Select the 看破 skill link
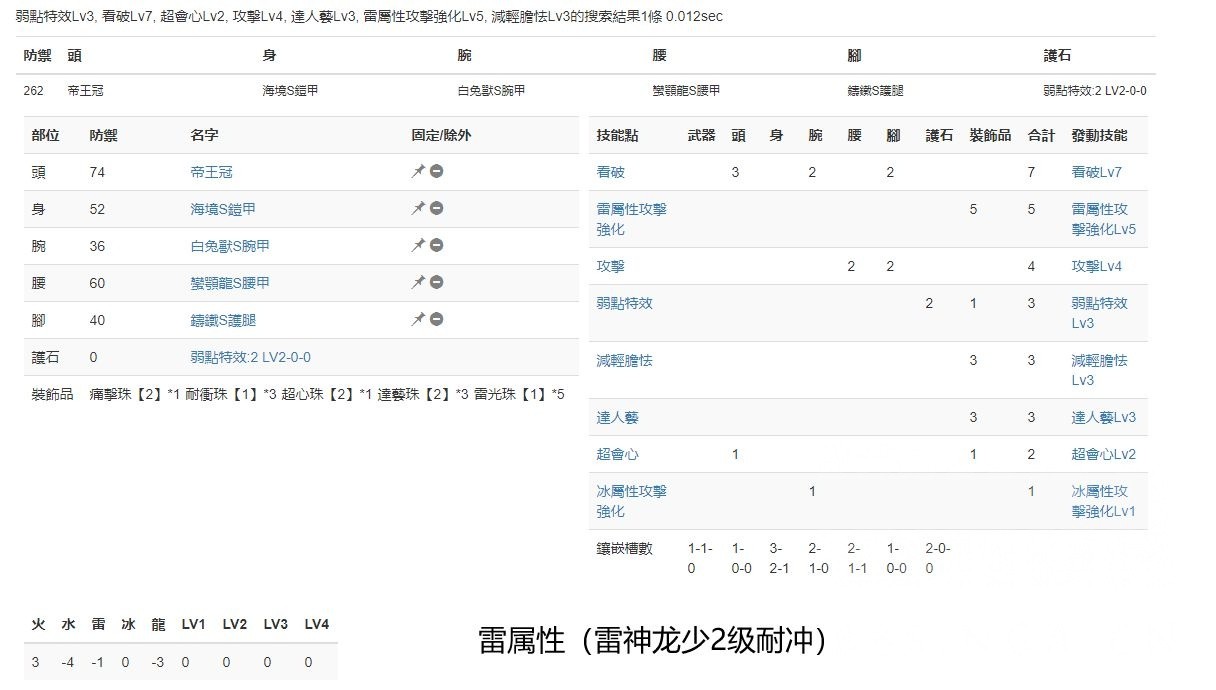Viewport: 1216px width, 690px height. [611, 171]
